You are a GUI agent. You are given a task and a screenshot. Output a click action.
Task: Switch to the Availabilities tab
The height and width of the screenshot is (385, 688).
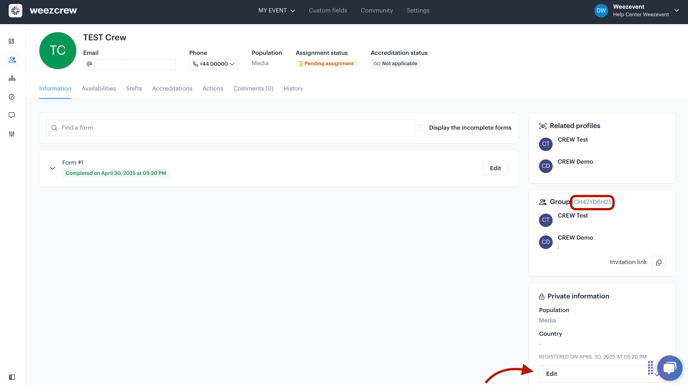pyautogui.click(x=99, y=89)
